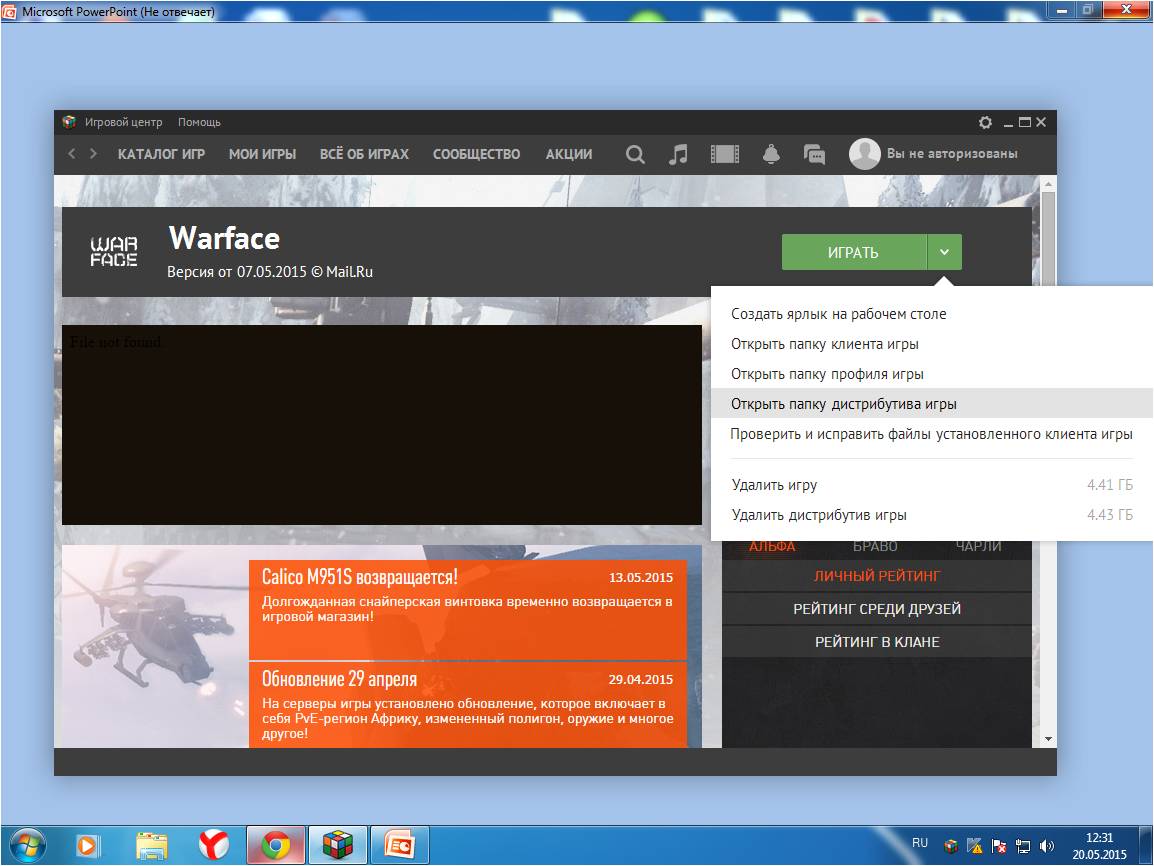Open РЕЙТИНГ В КЛАНЕ section

(x=877, y=642)
